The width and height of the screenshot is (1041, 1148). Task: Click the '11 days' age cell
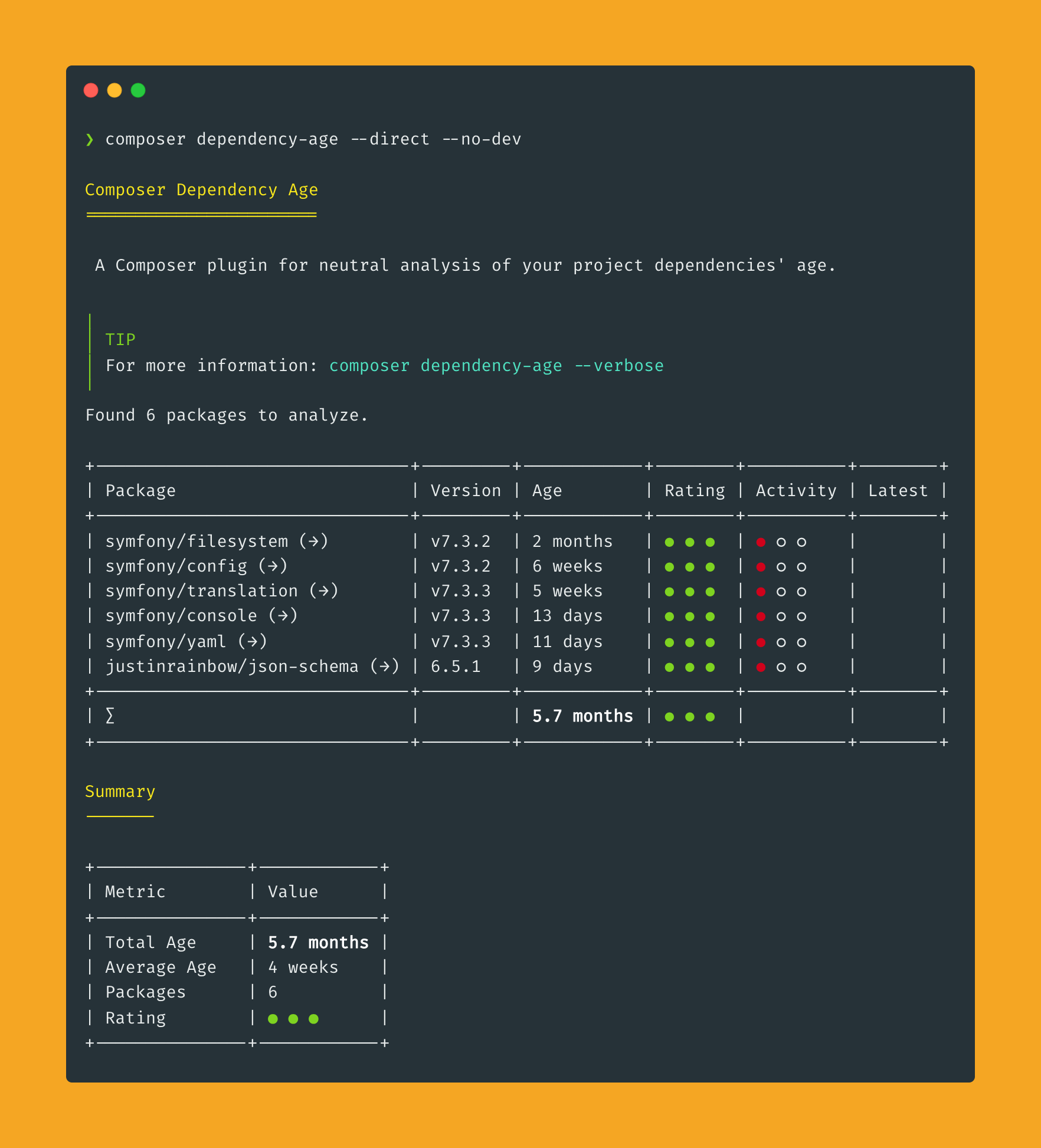[x=567, y=641]
